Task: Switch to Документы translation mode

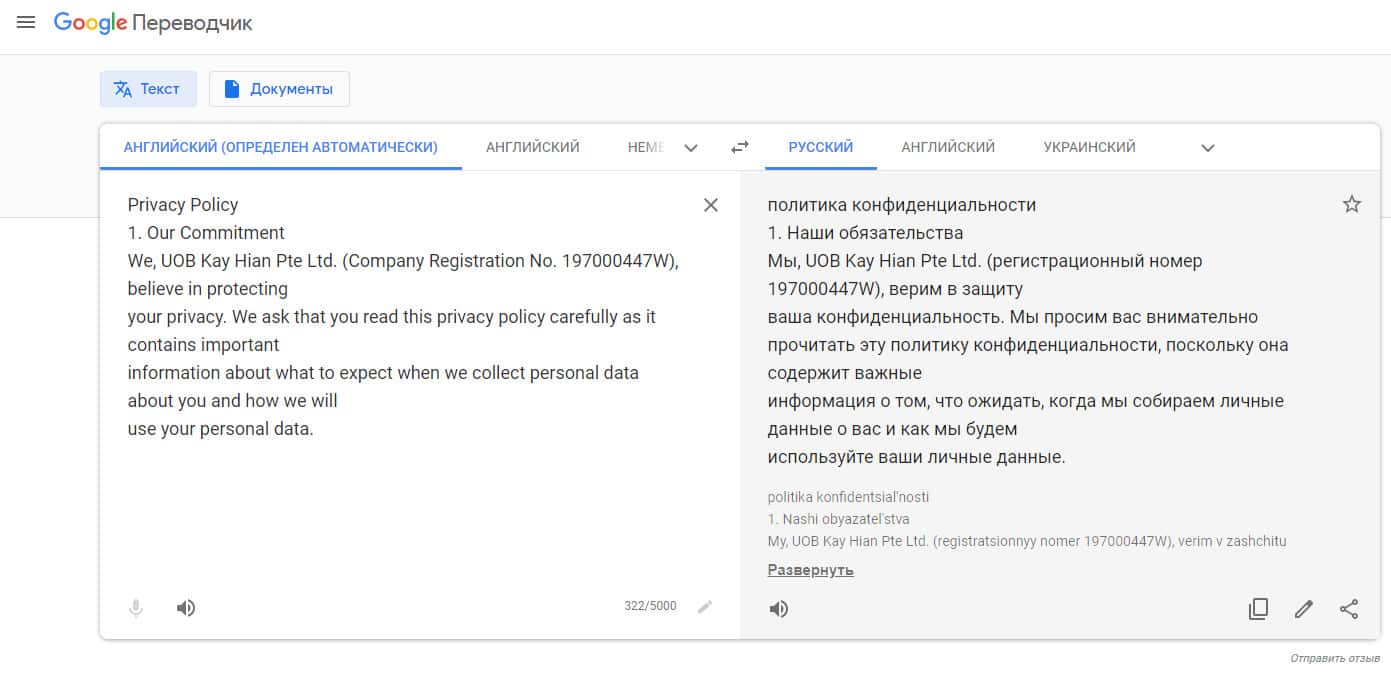Action: coord(279,89)
